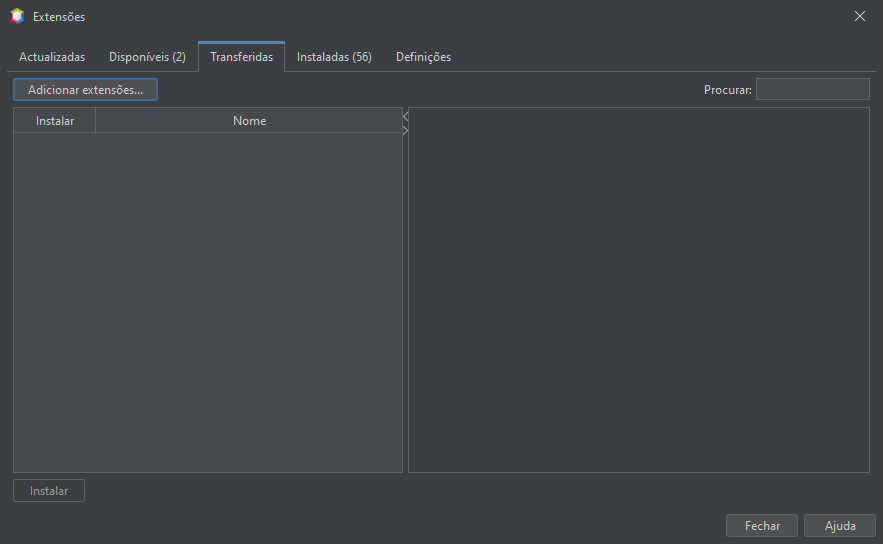Screen dimensions: 883x544
Task: Go to the Instaladas (56) tab
Action: (x=334, y=57)
